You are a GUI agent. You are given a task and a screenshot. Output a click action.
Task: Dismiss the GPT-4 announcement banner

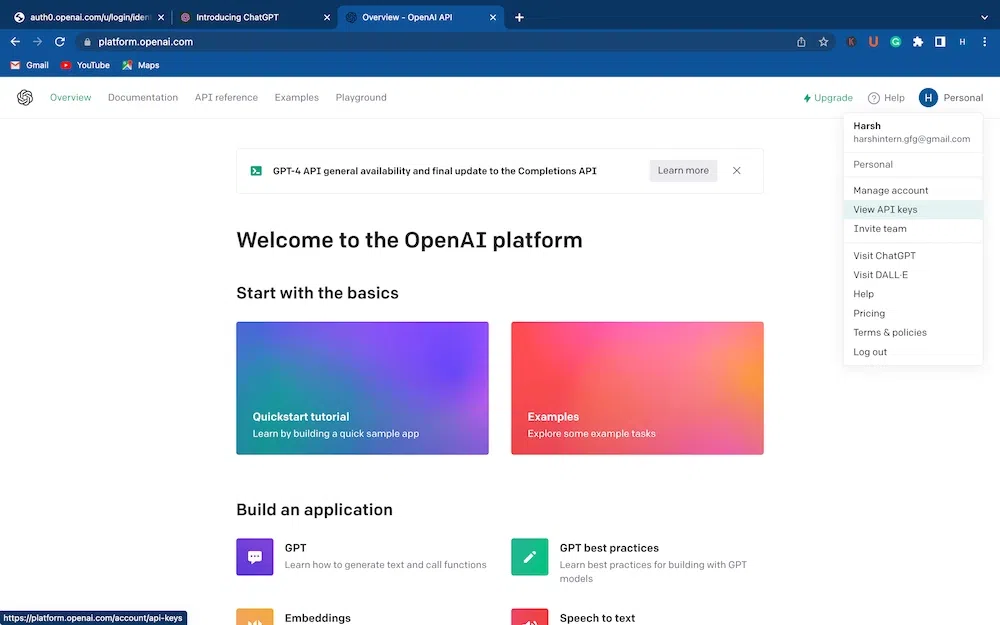tap(737, 170)
